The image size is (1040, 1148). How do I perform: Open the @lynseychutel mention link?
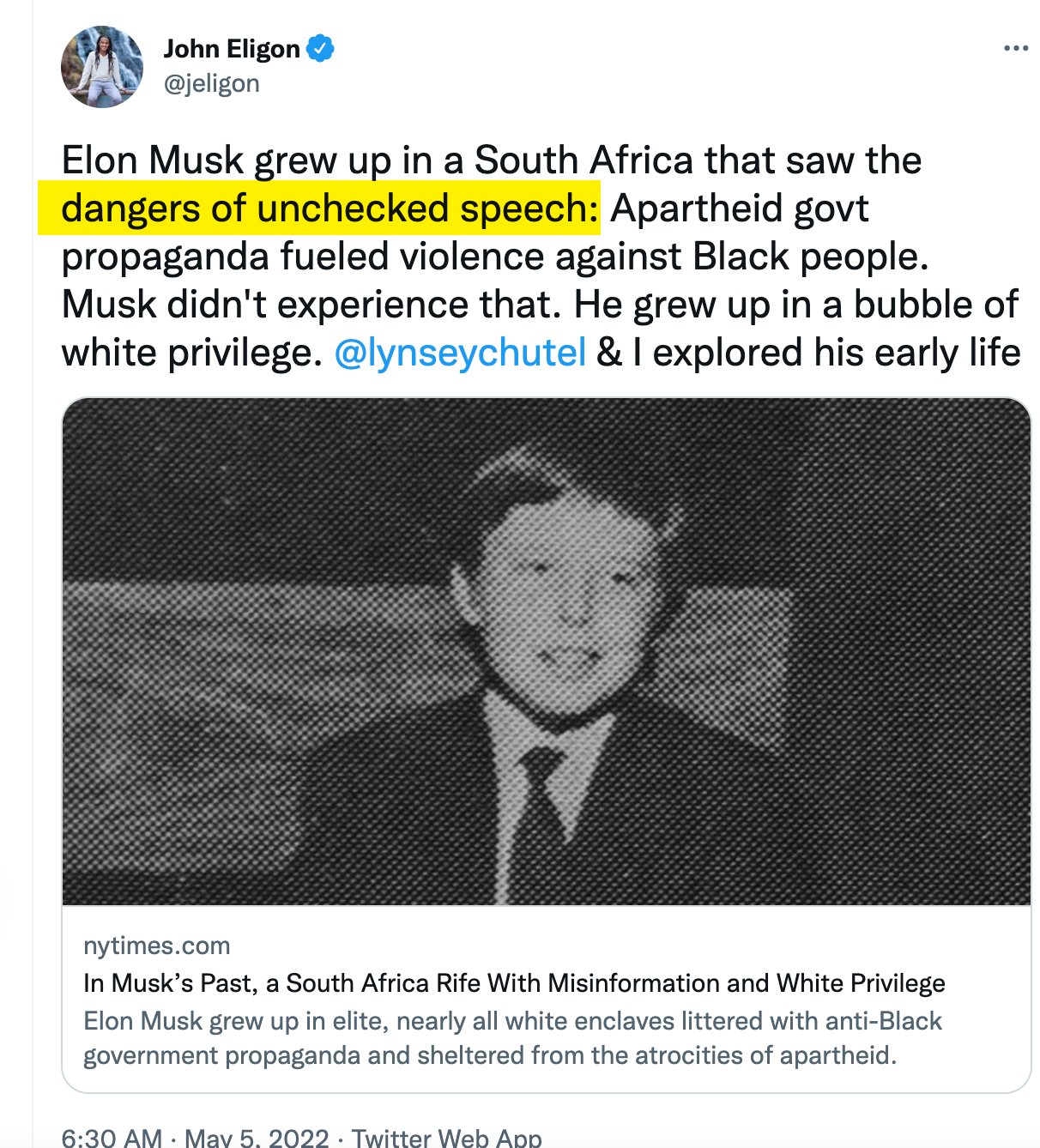pos(460,353)
